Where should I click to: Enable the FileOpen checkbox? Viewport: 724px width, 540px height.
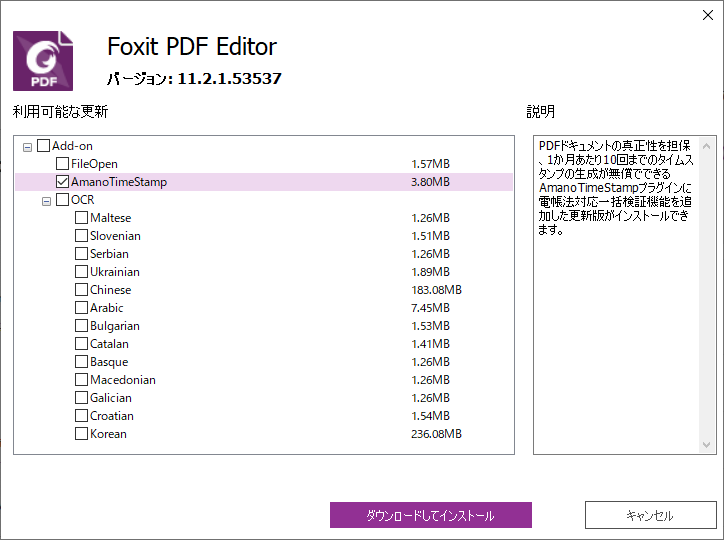(x=62, y=164)
